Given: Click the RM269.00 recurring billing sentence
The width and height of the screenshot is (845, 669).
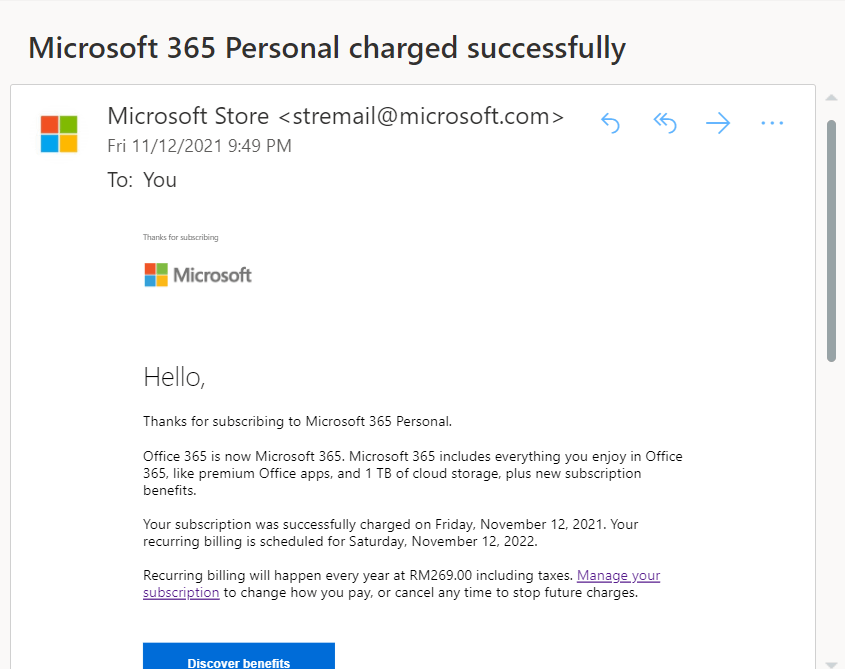Looking at the screenshot, I should pyautogui.click(x=358, y=576).
